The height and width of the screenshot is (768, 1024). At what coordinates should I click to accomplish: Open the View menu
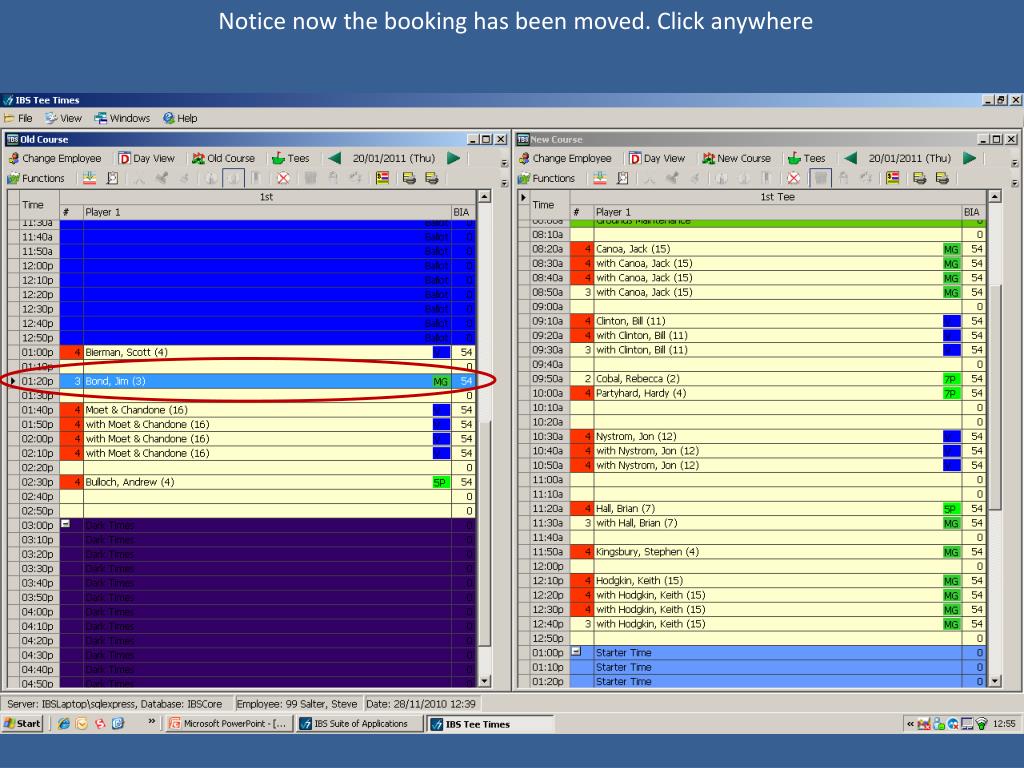pos(63,118)
